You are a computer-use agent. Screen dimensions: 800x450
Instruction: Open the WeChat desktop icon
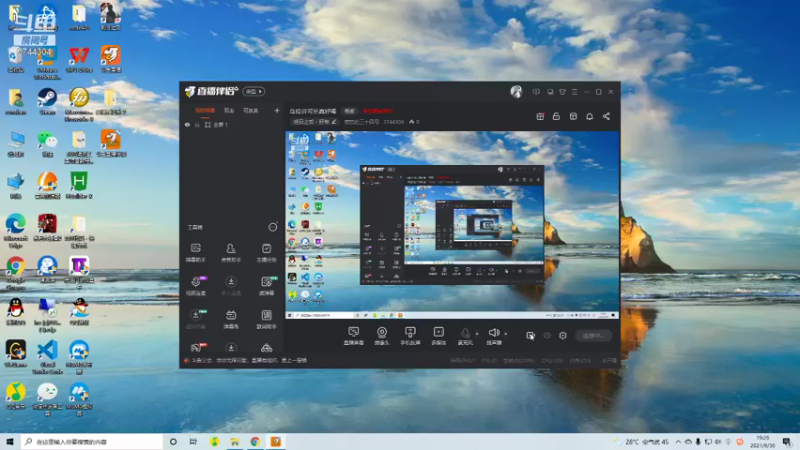point(47,143)
